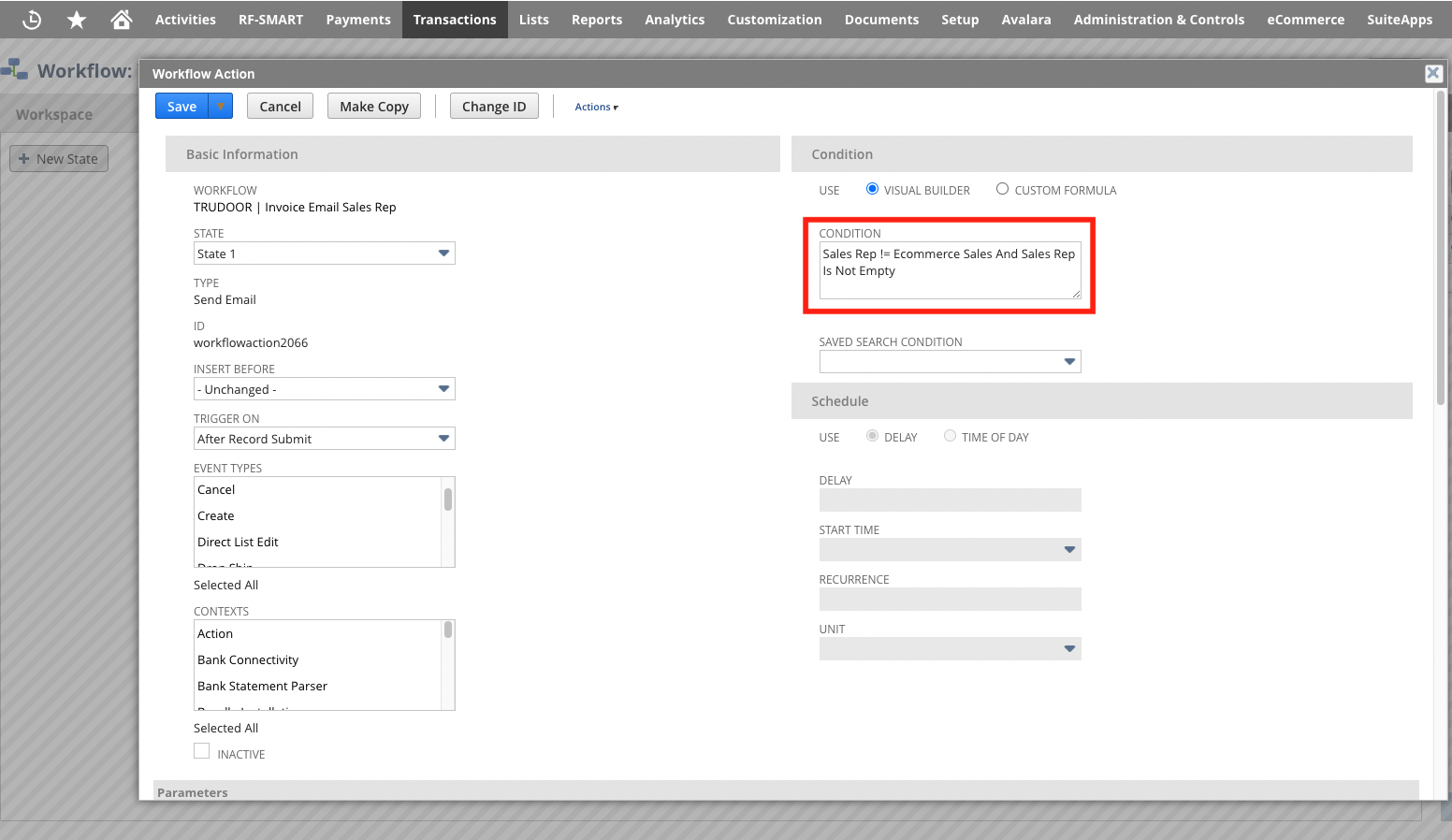Navigate home with the home icon
The width and height of the screenshot is (1452, 840).
tap(121, 19)
